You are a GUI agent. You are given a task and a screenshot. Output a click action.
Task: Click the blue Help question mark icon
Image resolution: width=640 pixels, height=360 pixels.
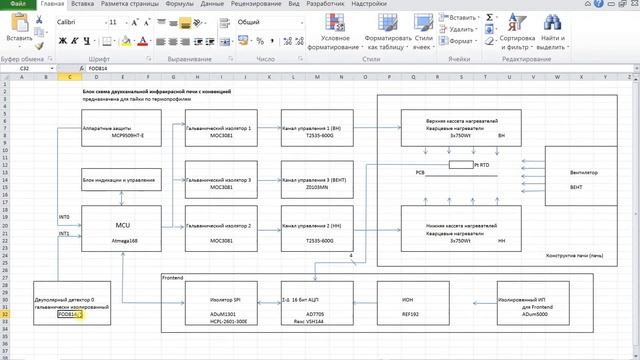click(598, 4)
